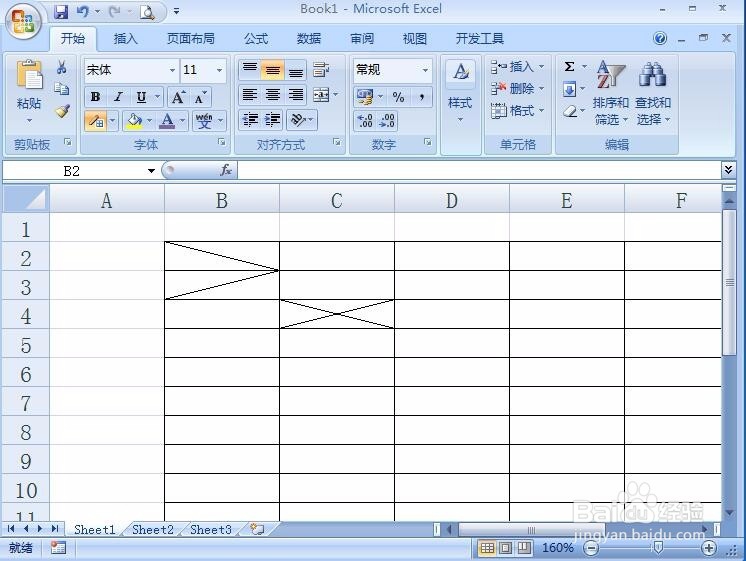Screen dimensions: 746x561
Task: Click the insert function fx button
Action: coord(226,170)
